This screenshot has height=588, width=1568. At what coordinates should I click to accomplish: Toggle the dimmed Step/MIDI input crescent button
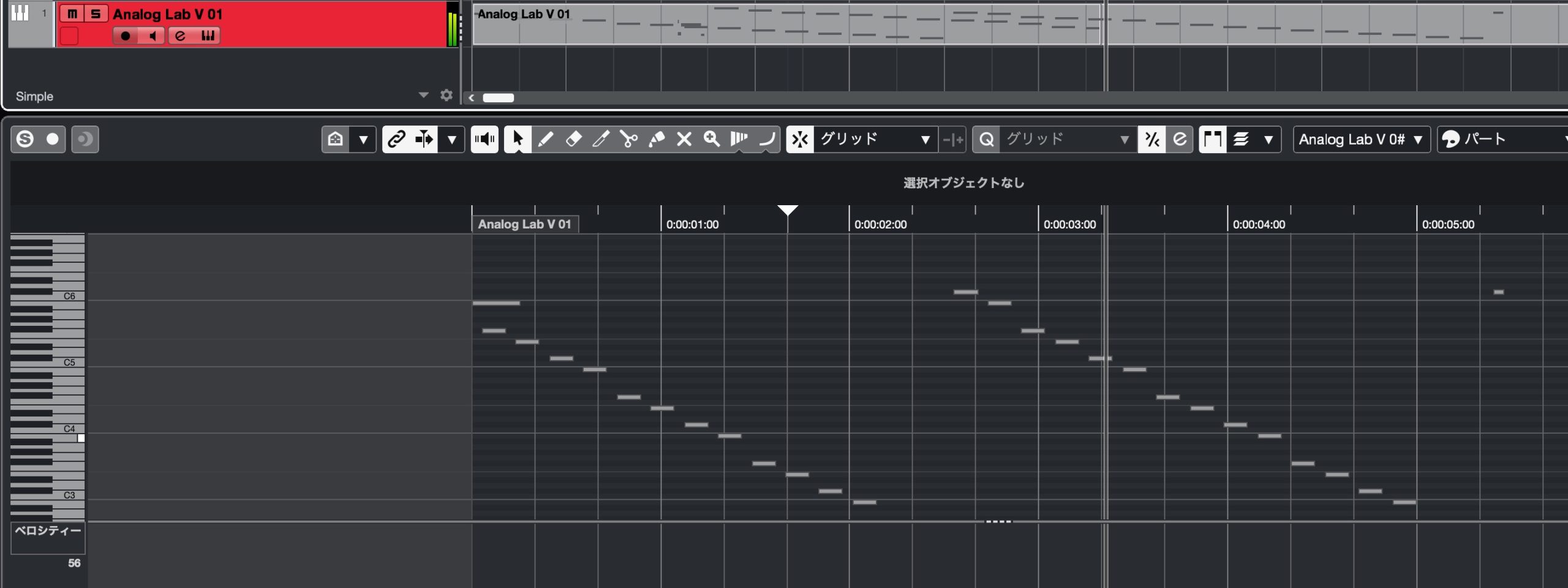tap(85, 139)
